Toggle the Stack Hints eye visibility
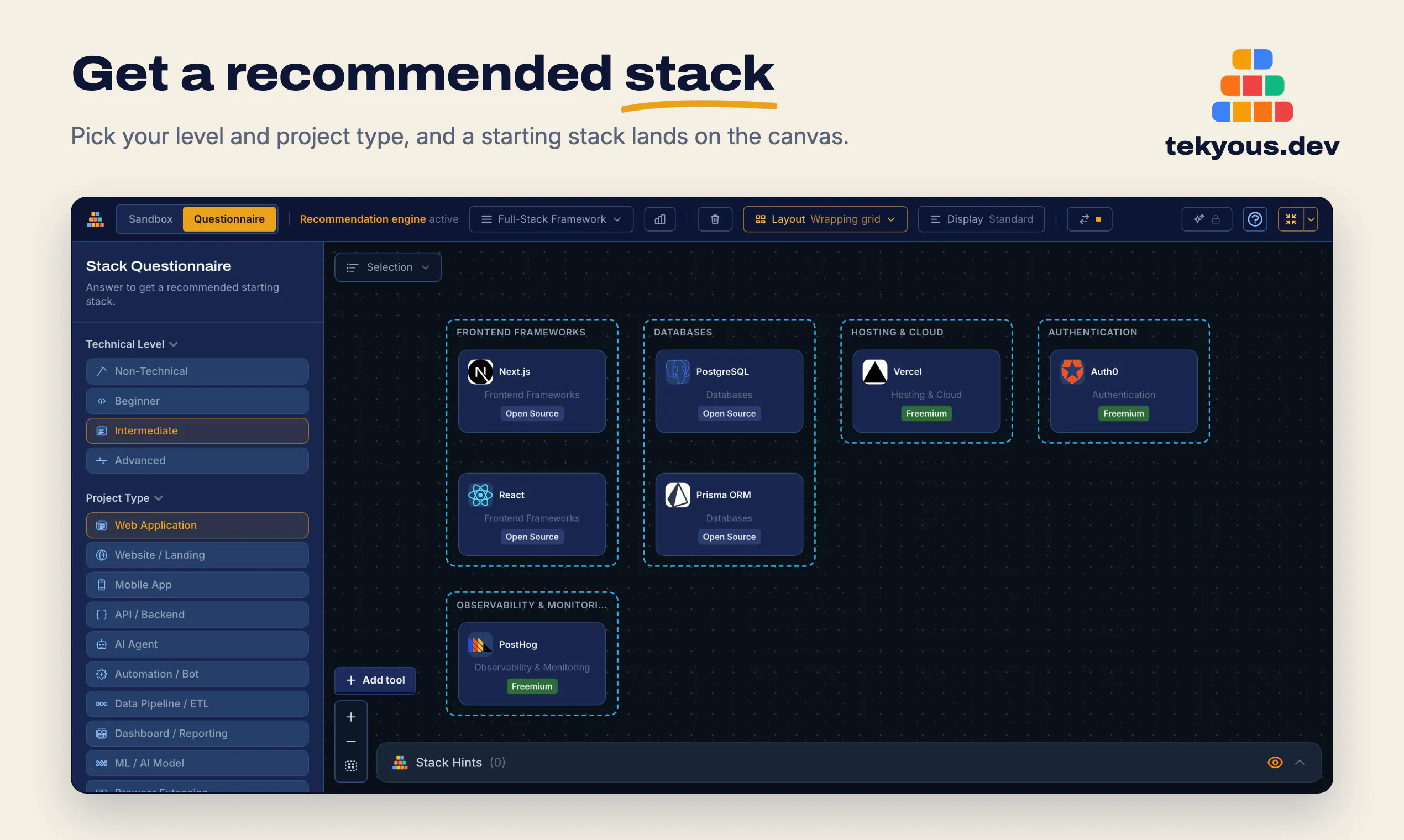1404x840 pixels. tap(1275, 763)
